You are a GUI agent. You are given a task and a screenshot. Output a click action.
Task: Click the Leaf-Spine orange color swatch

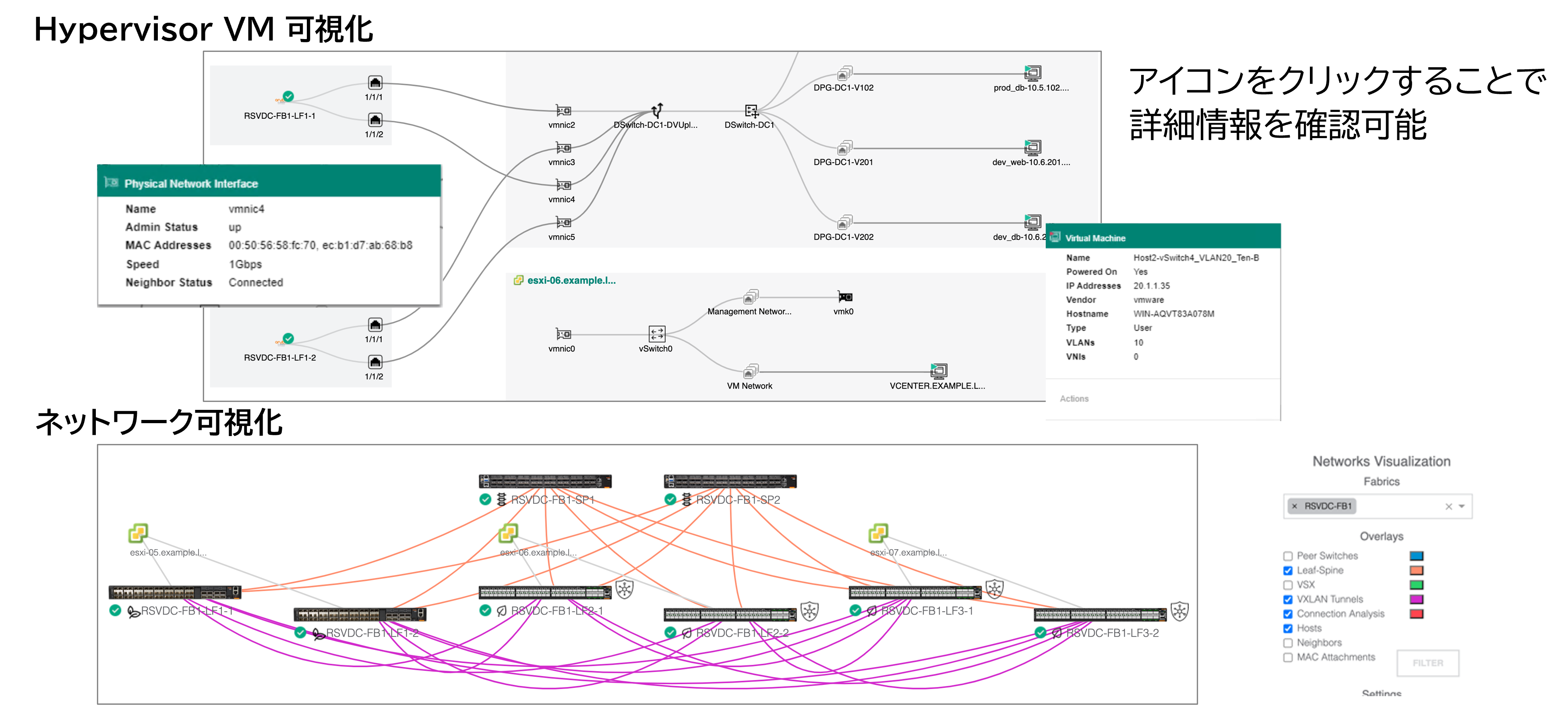coord(1417,570)
